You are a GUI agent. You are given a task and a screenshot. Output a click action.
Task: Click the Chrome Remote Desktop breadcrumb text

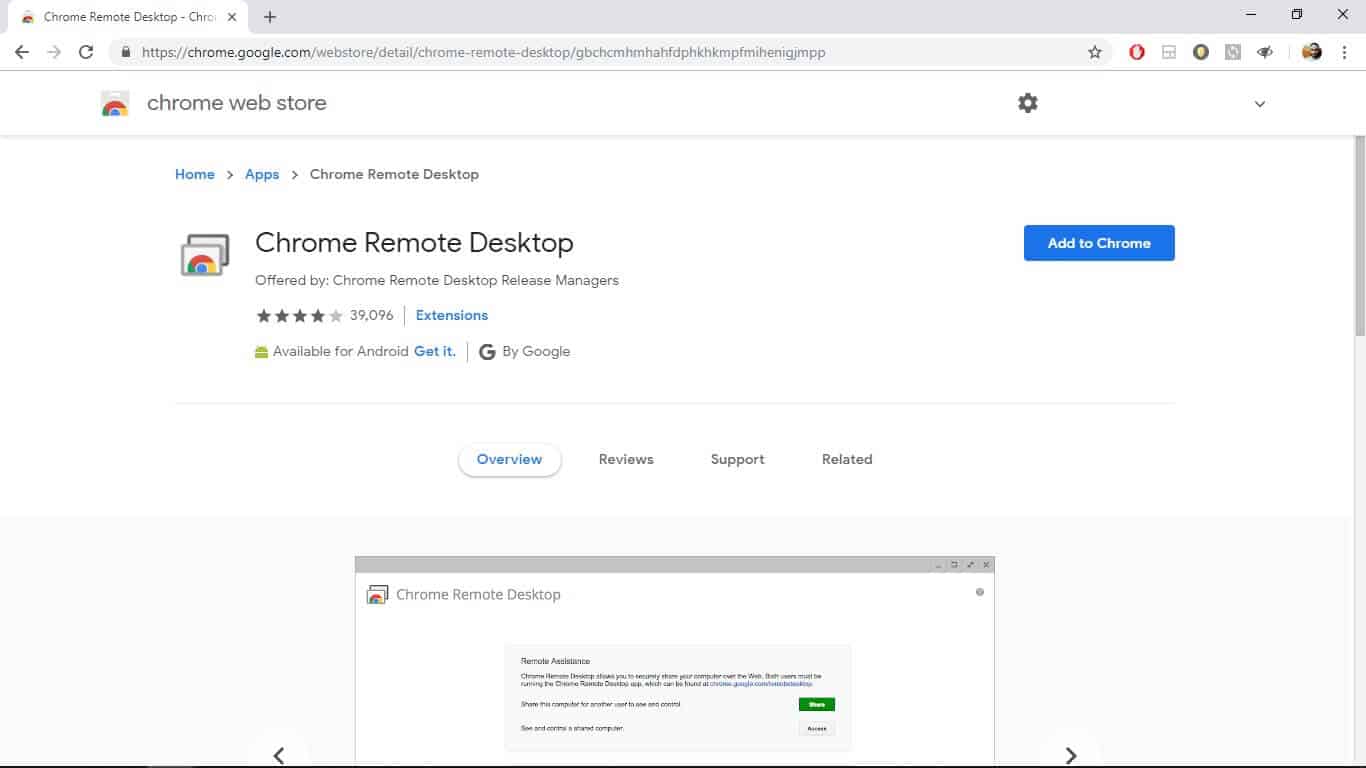(x=394, y=174)
